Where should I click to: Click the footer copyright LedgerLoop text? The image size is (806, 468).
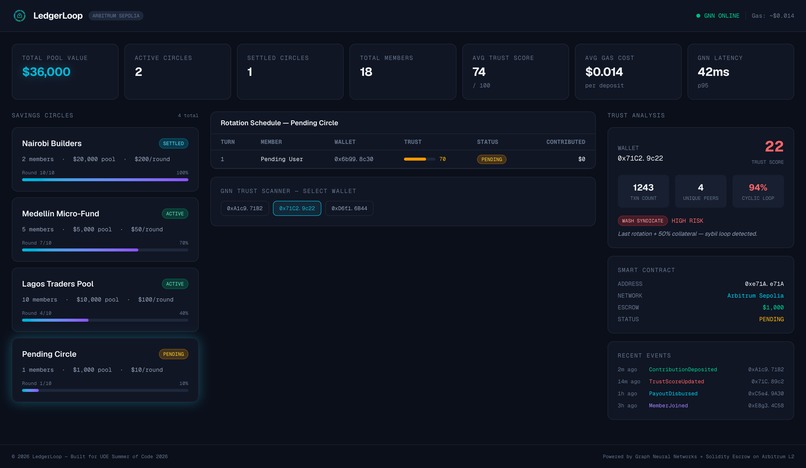click(x=89, y=457)
